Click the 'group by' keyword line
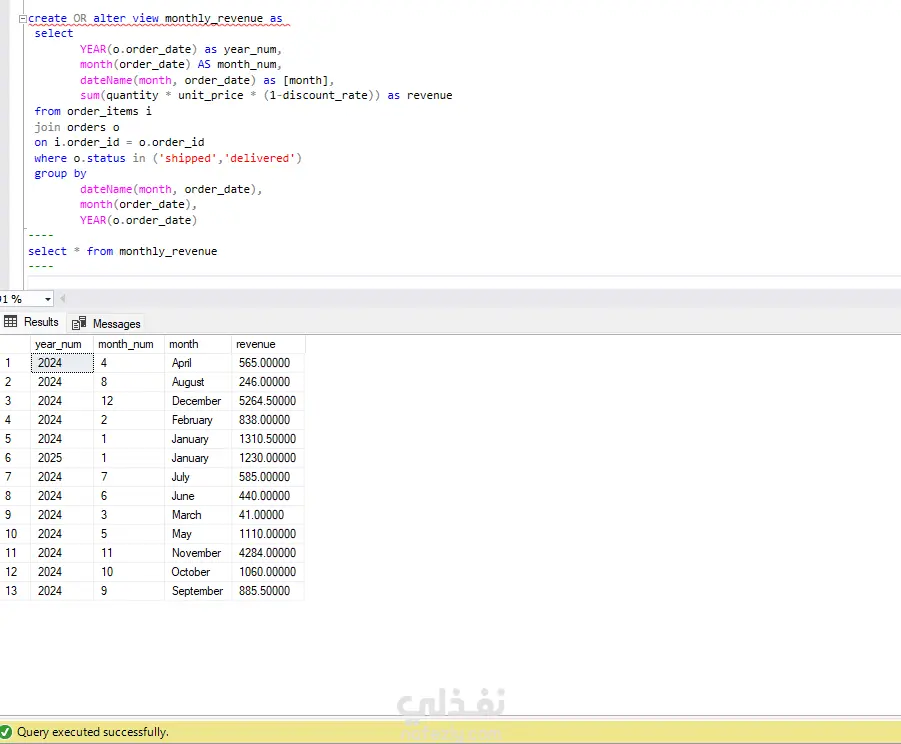Viewport: 901px width, 744px height. (60, 174)
